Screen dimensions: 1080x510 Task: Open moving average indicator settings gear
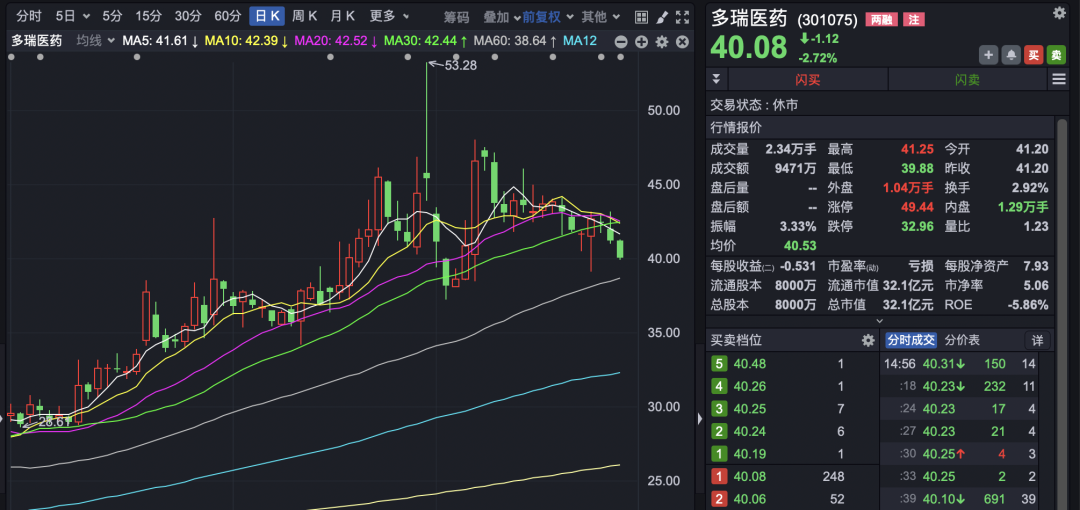(661, 41)
